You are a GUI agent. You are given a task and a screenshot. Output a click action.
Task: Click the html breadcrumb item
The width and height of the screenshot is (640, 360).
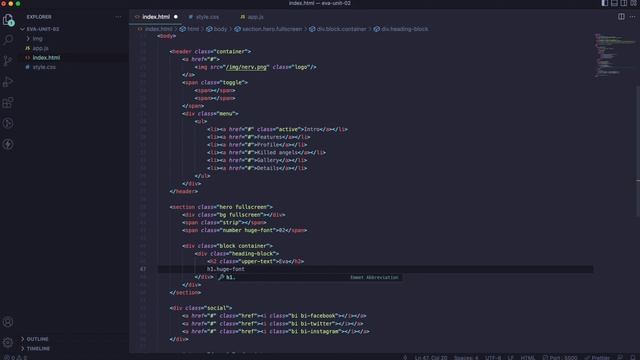point(193,29)
